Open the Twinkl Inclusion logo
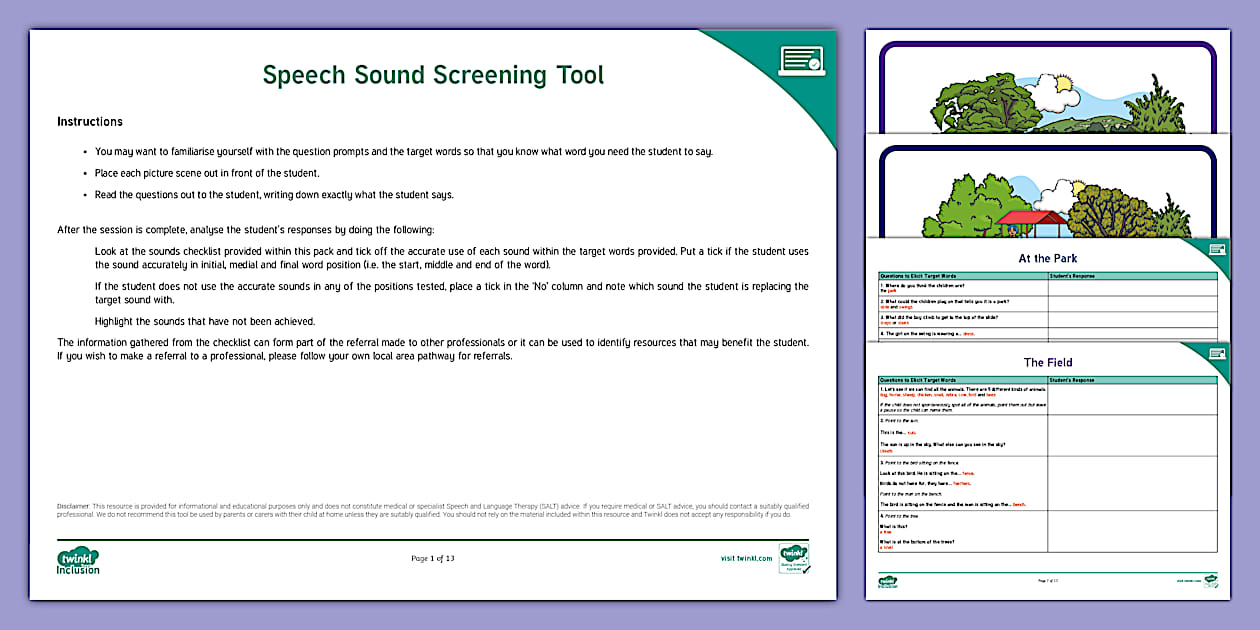The height and width of the screenshot is (630, 1260). point(78,561)
